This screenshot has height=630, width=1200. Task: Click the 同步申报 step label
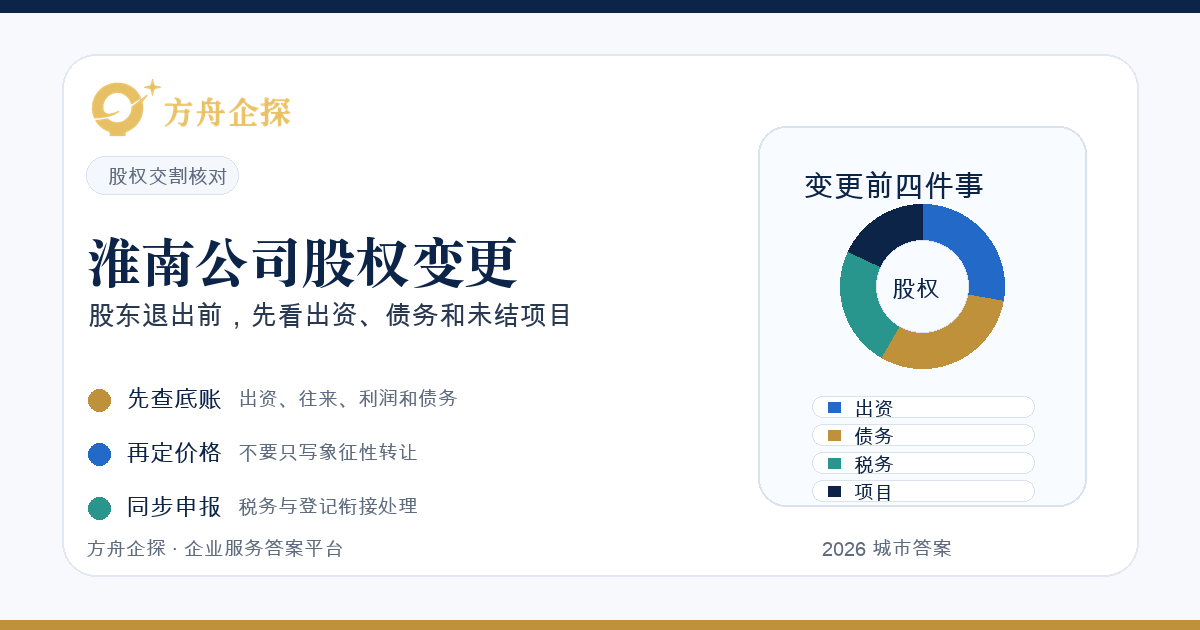[x=174, y=507]
